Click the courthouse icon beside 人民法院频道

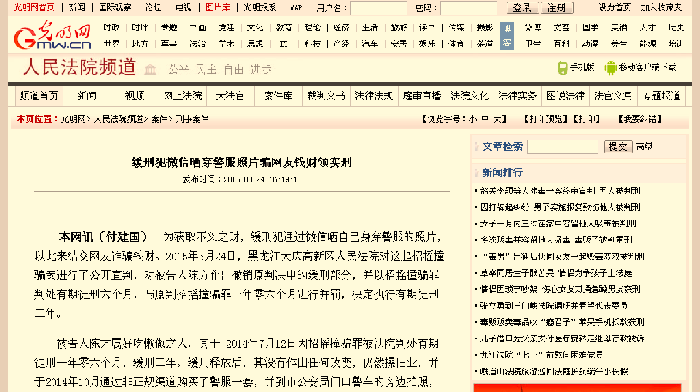(150, 69)
